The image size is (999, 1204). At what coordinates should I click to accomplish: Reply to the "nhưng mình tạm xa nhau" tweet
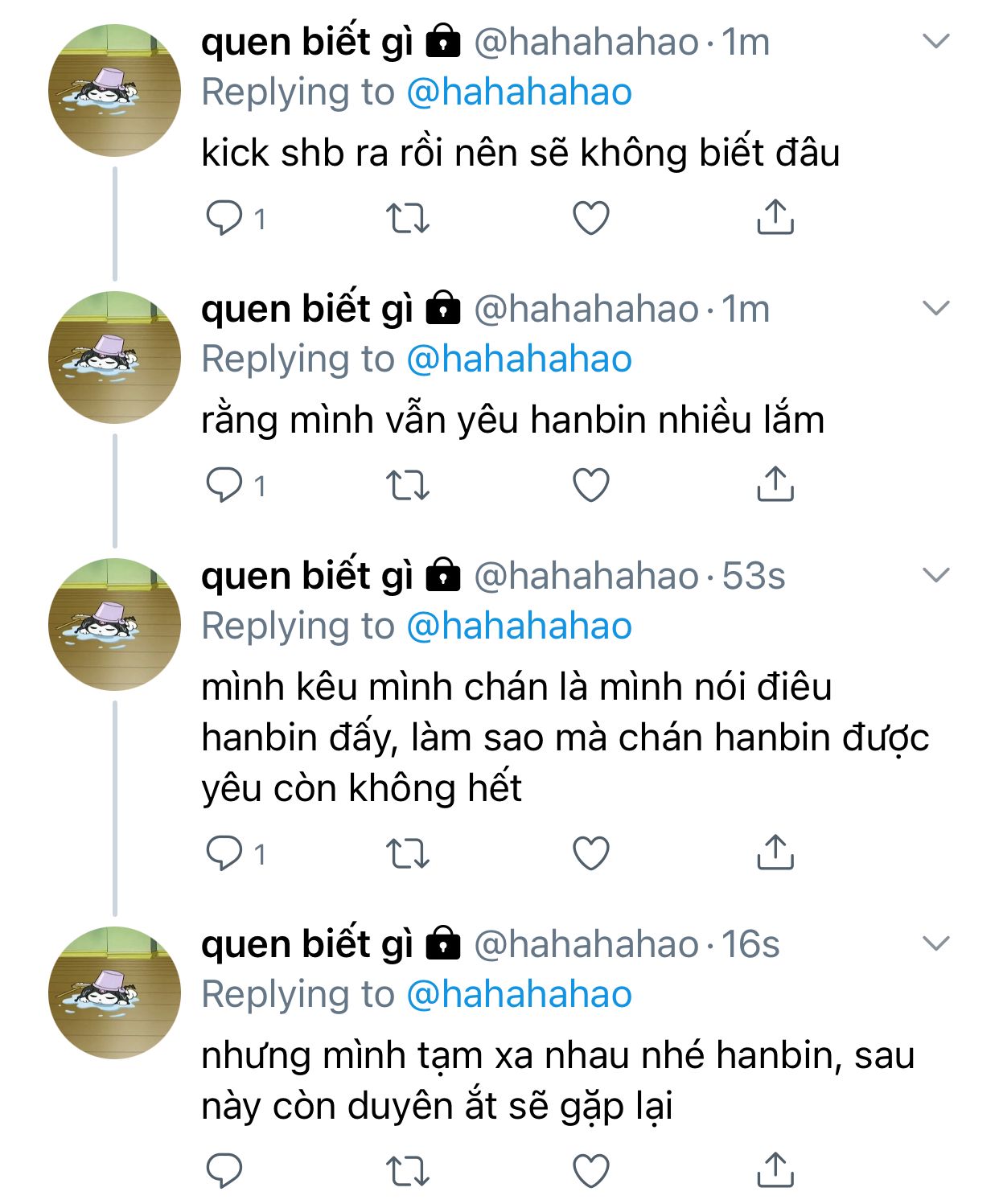(x=224, y=1171)
